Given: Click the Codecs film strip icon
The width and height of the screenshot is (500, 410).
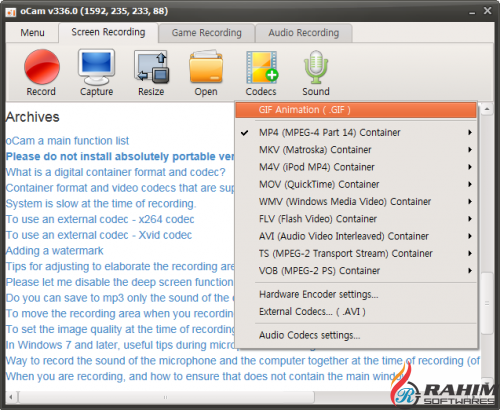Looking at the screenshot, I should point(262,67).
